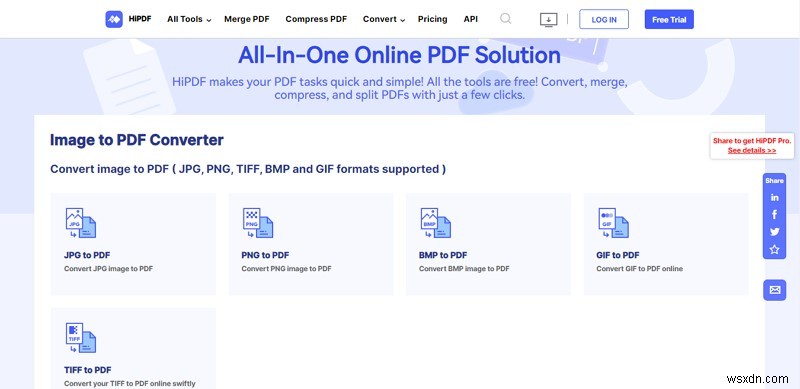Share on Facebook via sidebar icon

(x=774, y=214)
